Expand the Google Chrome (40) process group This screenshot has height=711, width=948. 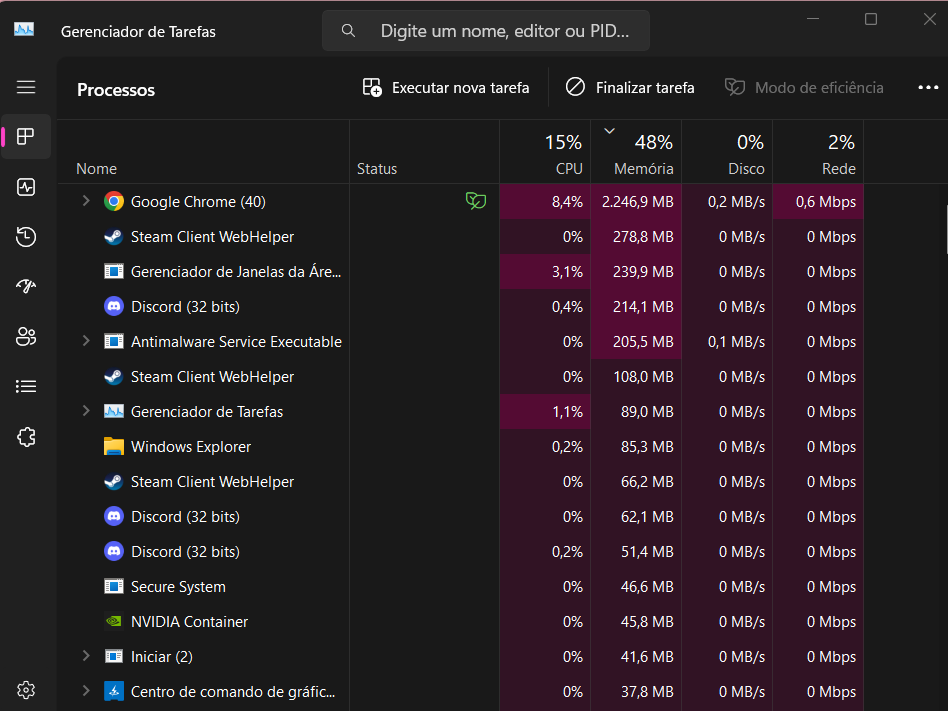coord(86,201)
